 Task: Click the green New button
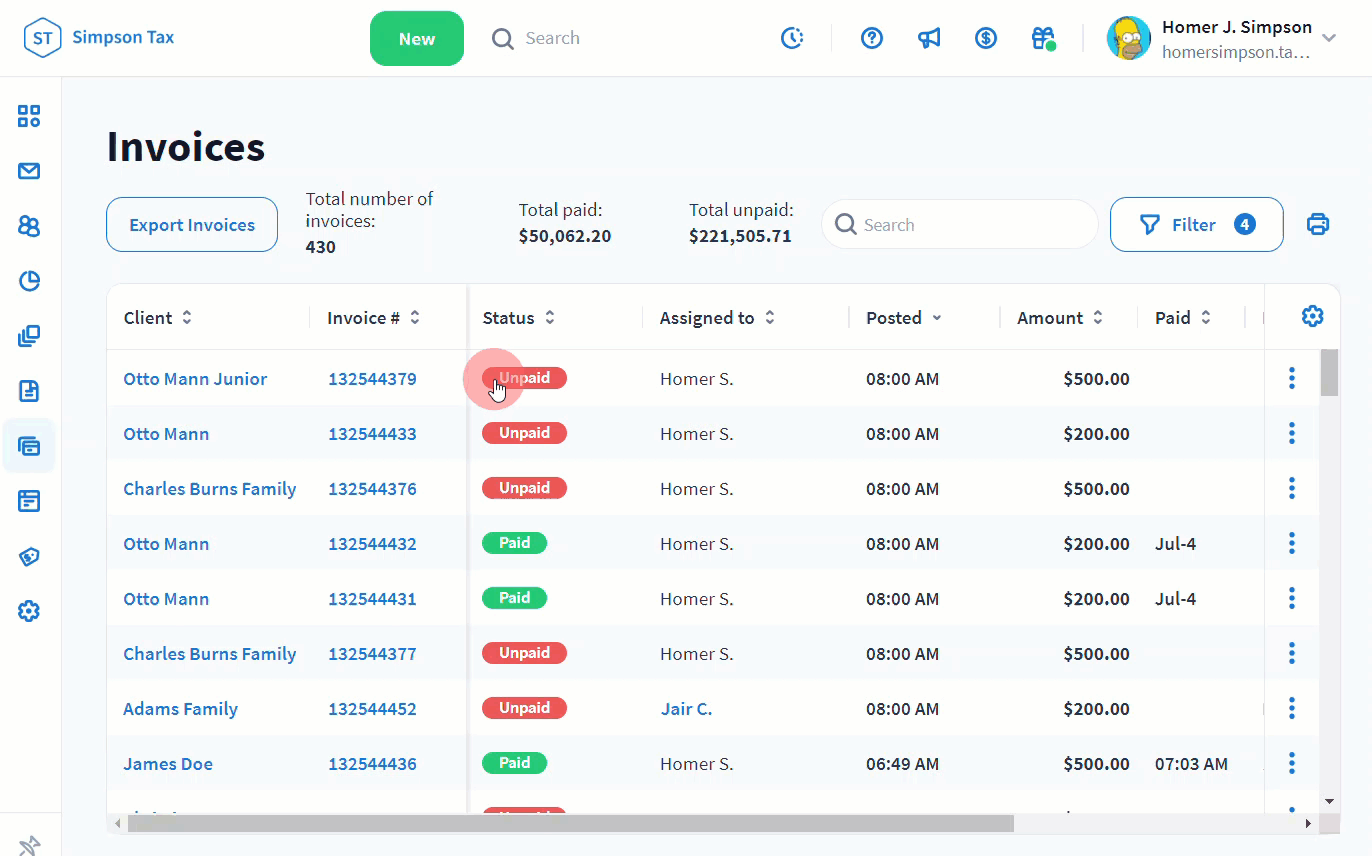[417, 39]
